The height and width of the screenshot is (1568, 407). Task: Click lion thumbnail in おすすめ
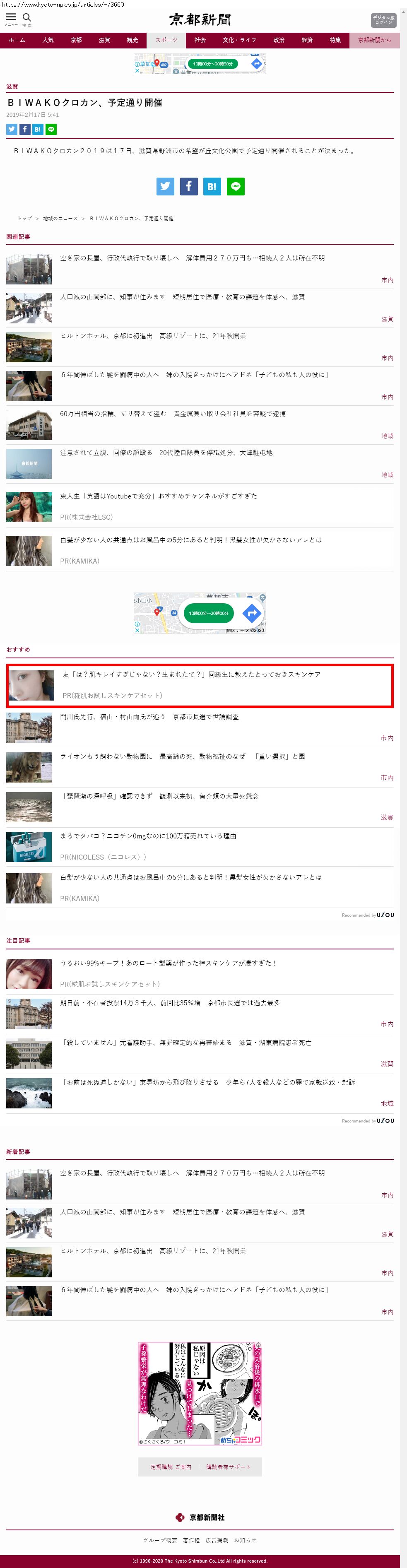click(29, 768)
